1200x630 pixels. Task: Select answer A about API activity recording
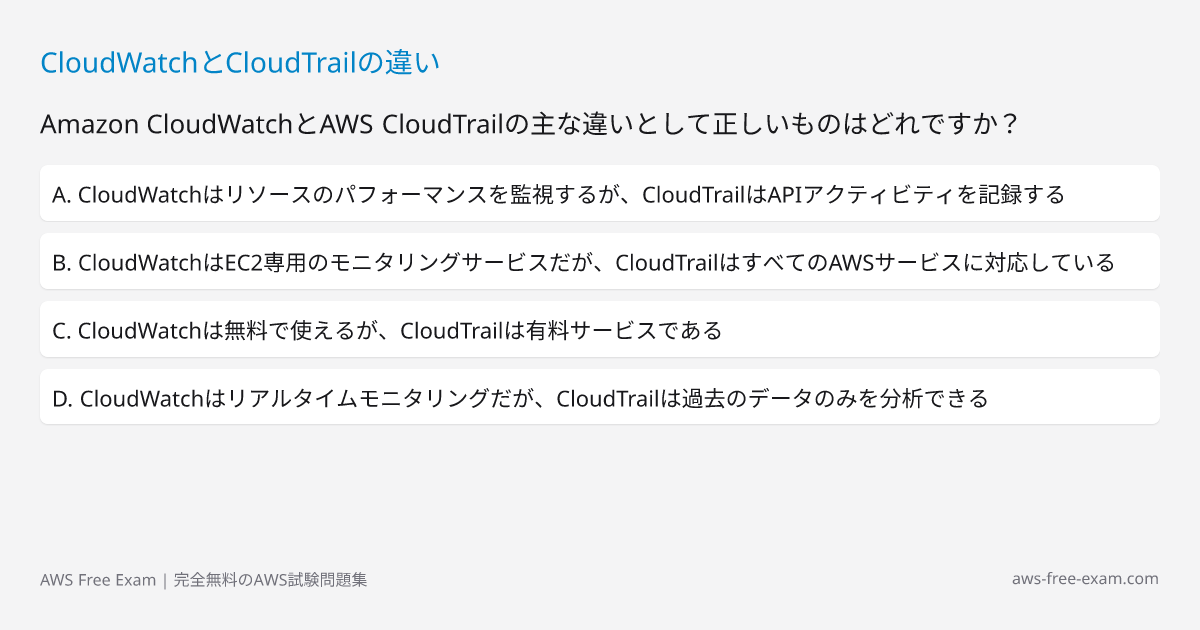pyautogui.click(x=600, y=193)
